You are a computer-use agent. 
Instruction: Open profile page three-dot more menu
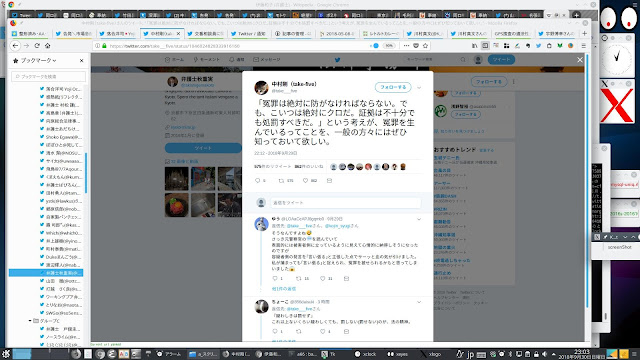pos(513,82)
